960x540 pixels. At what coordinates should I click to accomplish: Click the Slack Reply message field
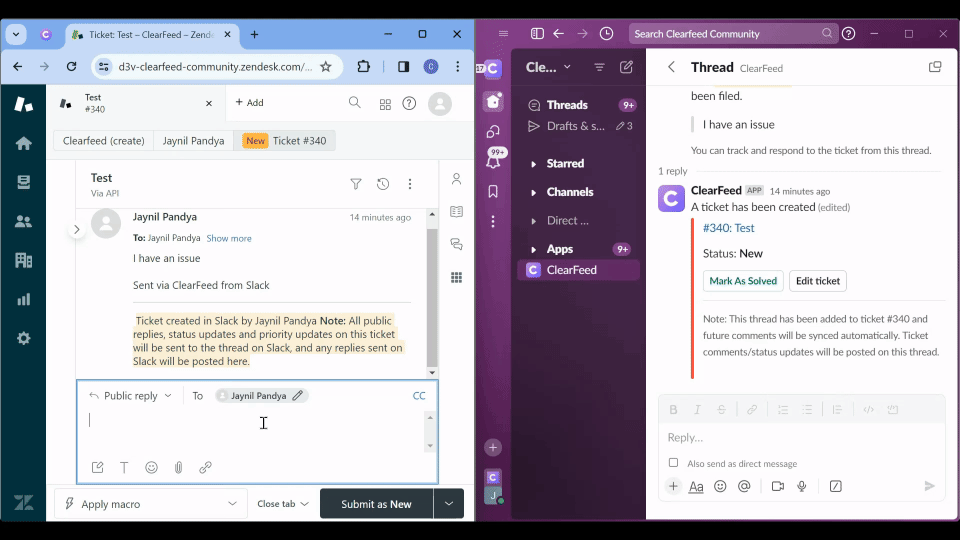tap(800, 438)
